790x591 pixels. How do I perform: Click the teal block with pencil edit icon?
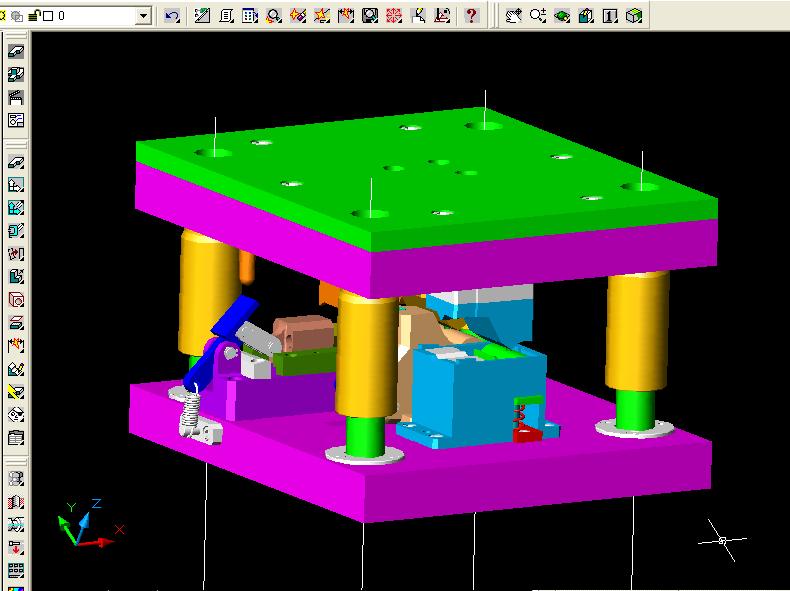click(x=16, y=369)
